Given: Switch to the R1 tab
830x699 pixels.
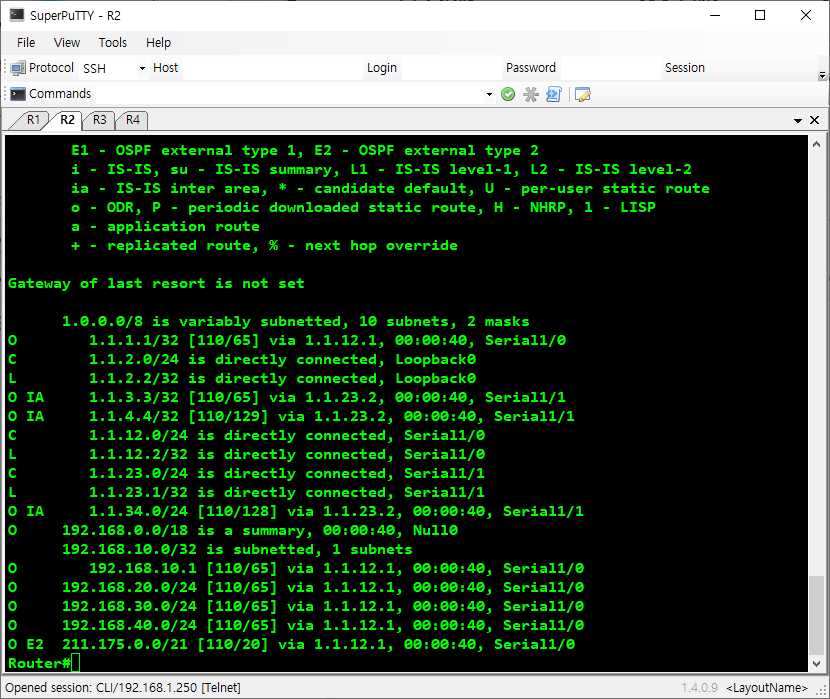Looking at the screenshot, I should point(33,120).
